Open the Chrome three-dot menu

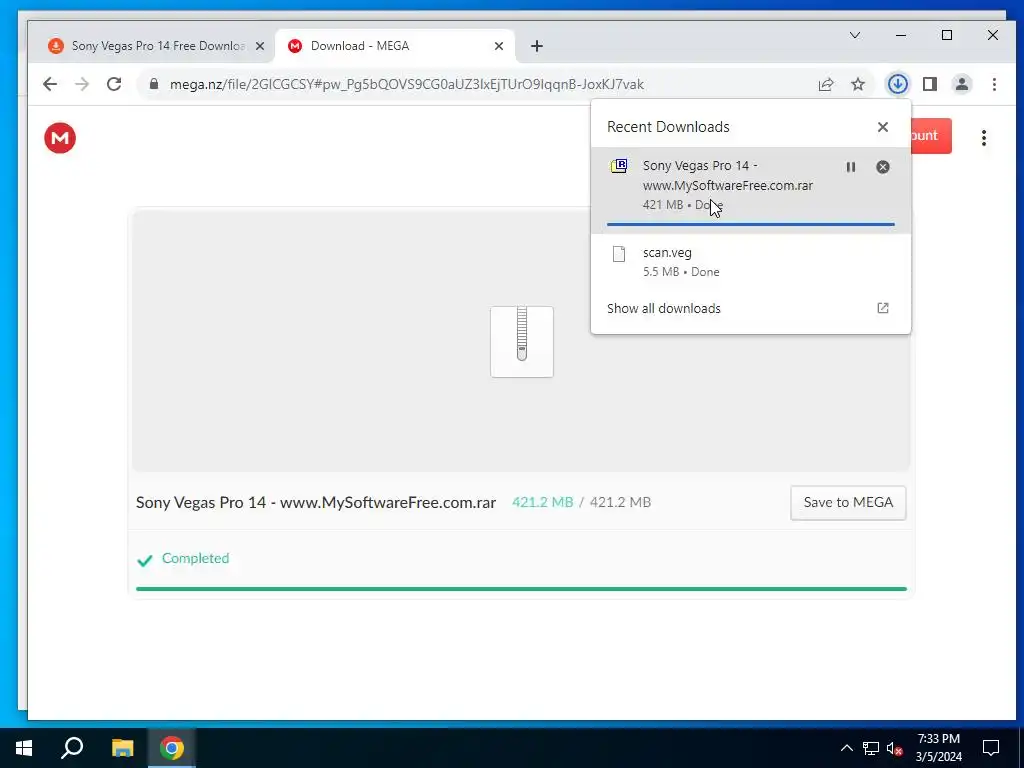coord(994,84)
